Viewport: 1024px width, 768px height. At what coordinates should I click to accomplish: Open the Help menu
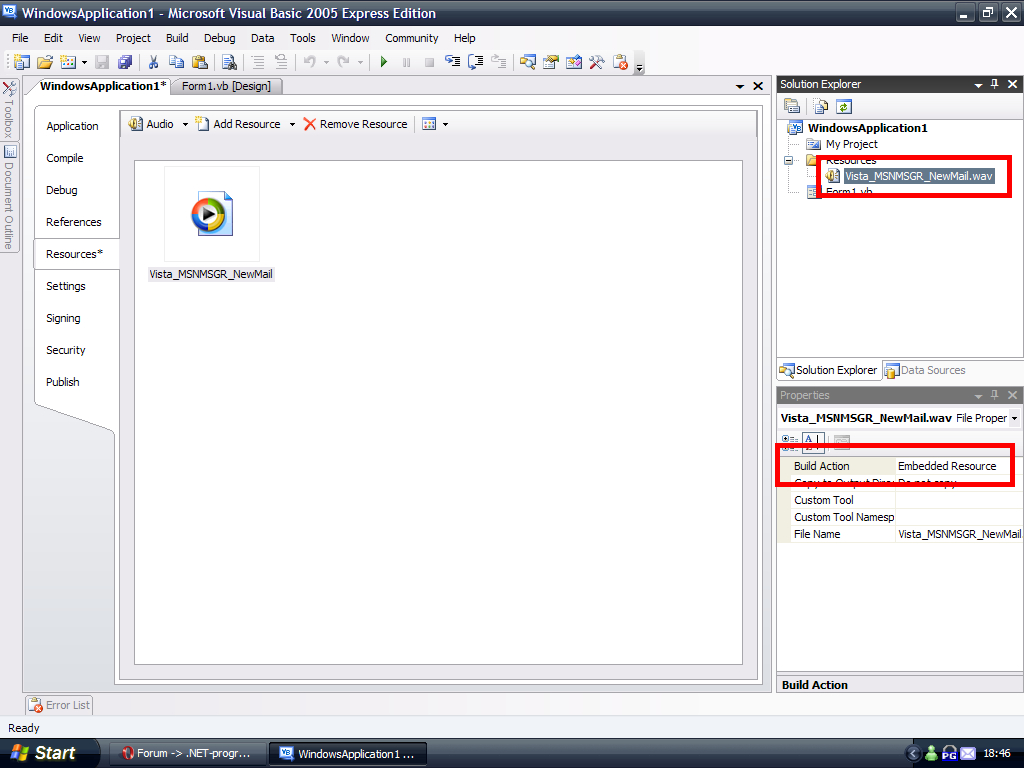tap(465, 38)
